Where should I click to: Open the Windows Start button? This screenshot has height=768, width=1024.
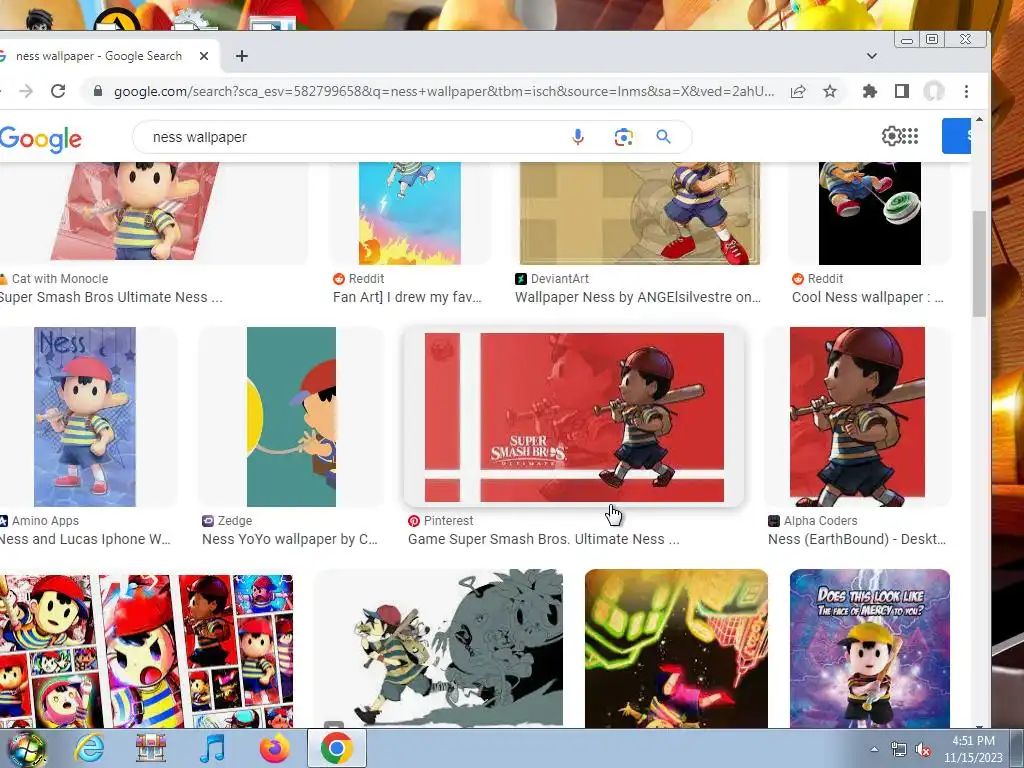tap(26, 749)
